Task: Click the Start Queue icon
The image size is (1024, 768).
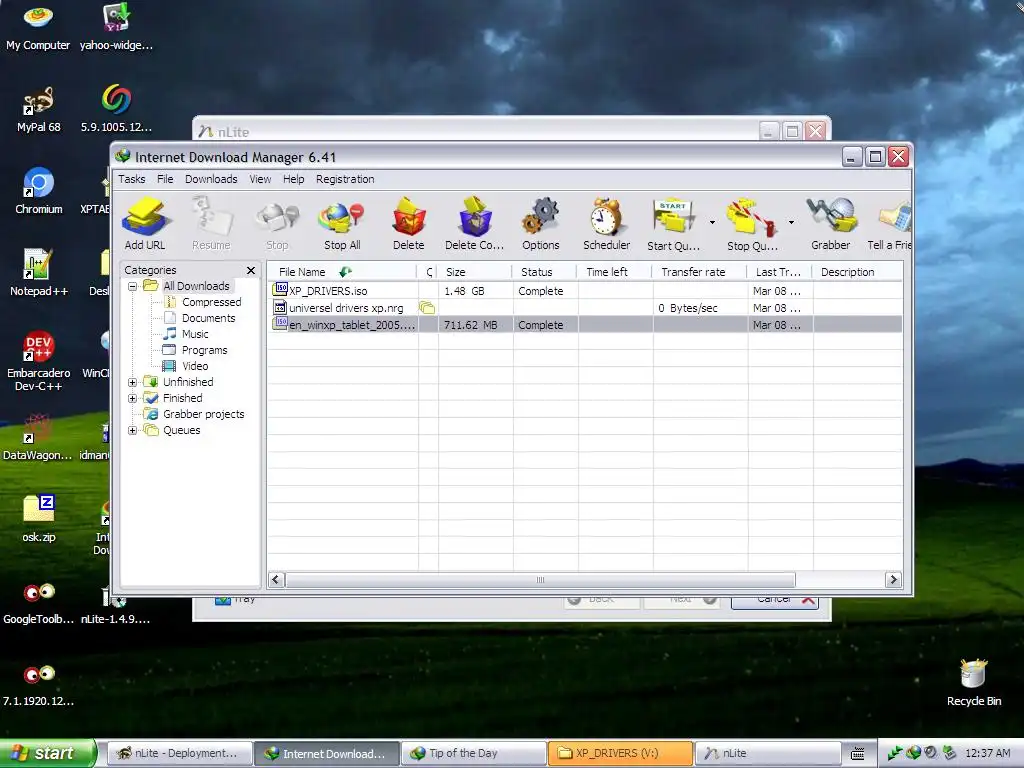Action: (673, 224)
